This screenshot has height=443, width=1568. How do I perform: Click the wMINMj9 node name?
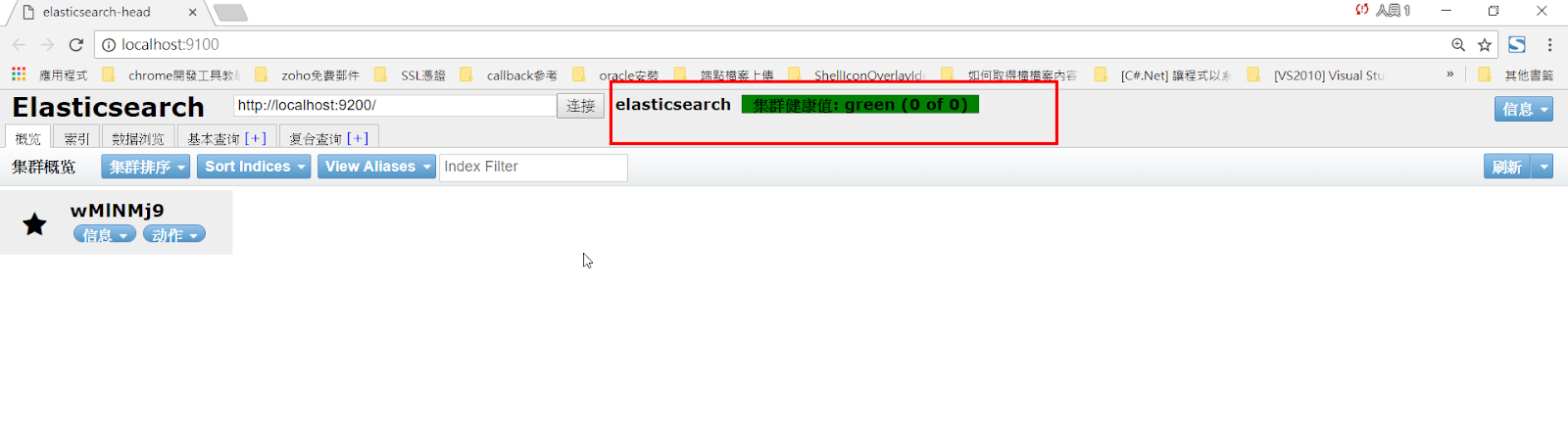click(118, 210)
